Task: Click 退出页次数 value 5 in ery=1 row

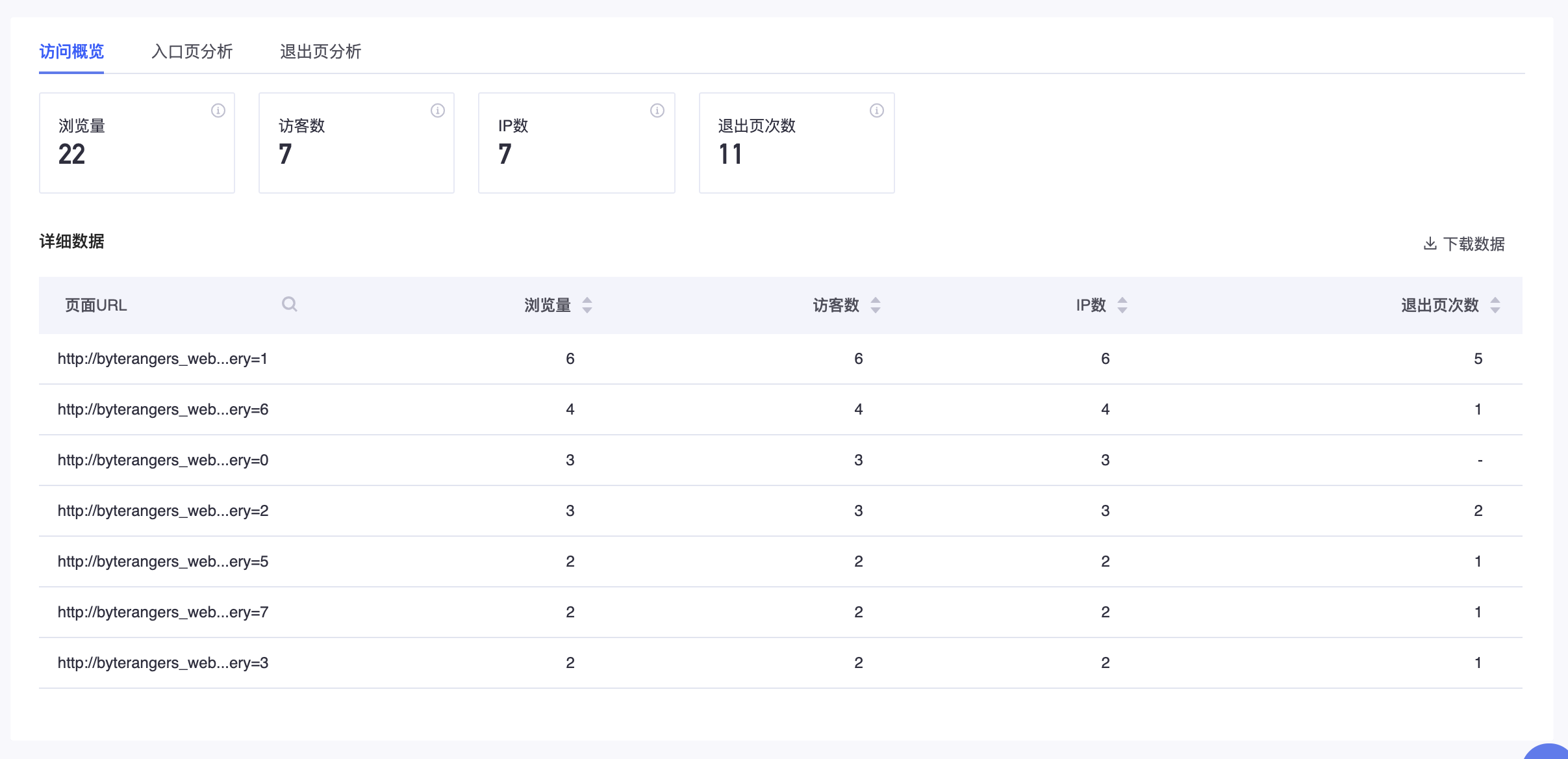Action: click(1478, 359)
